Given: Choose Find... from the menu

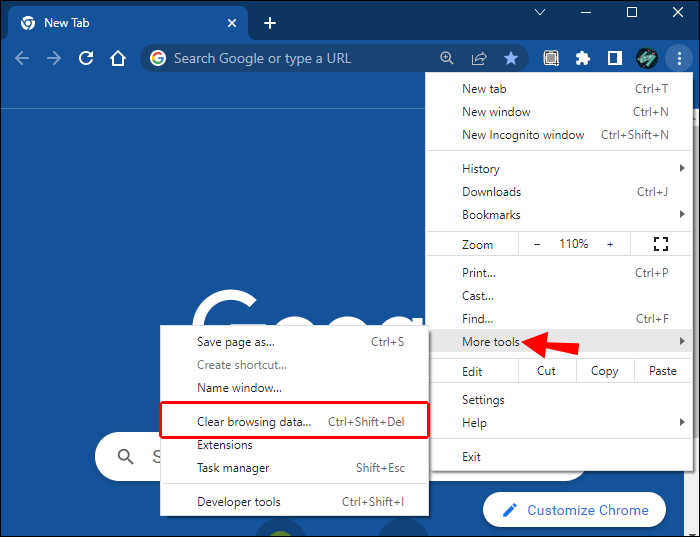Looking at the screenshot, I should click(560, 319).
